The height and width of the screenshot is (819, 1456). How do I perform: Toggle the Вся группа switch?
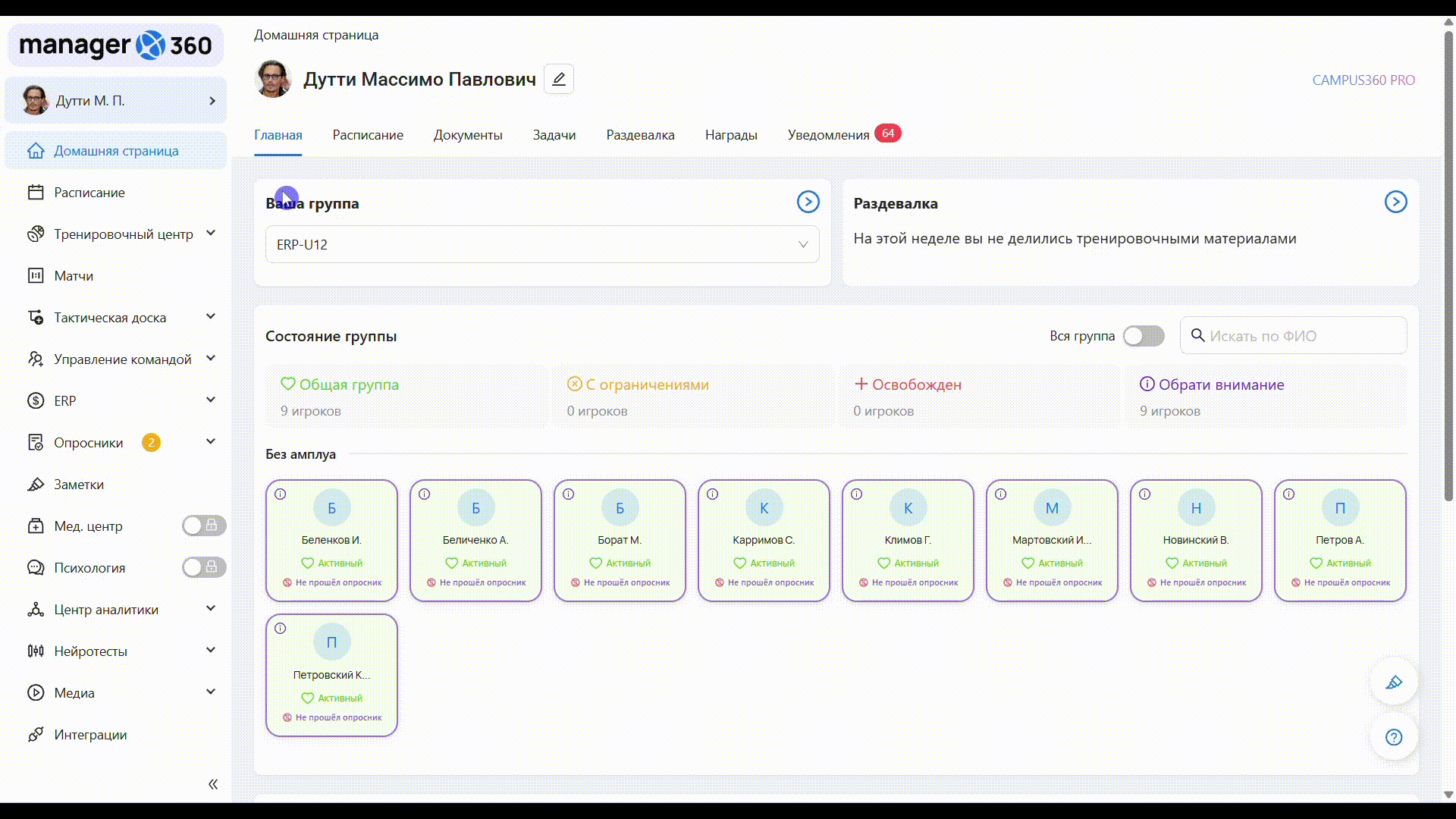click(x=1143, y=336)
